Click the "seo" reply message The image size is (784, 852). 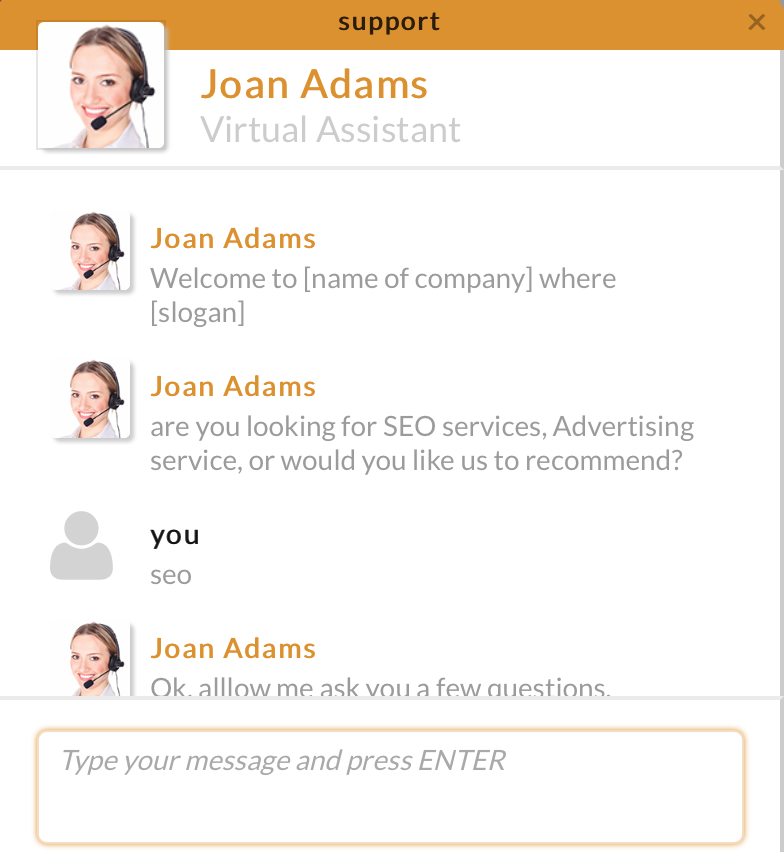[x=171, y=575]
